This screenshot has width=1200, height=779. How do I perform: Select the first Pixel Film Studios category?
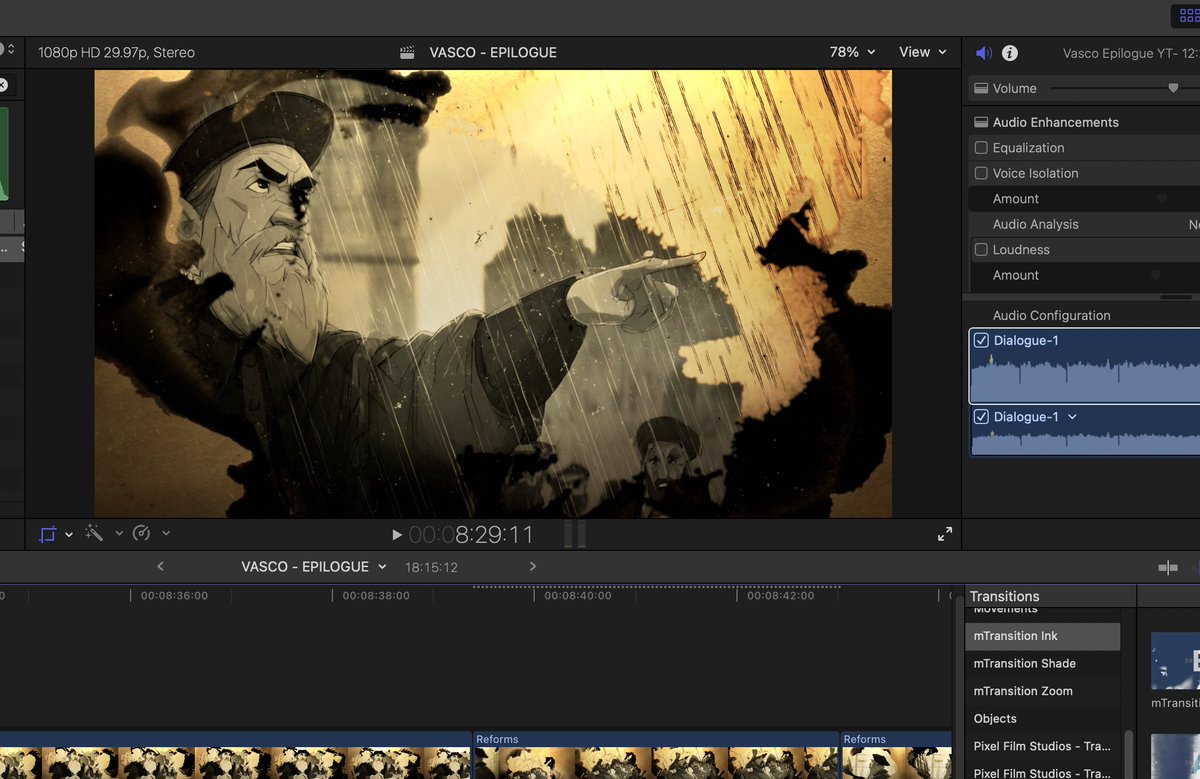click(x=1043, y=746)
